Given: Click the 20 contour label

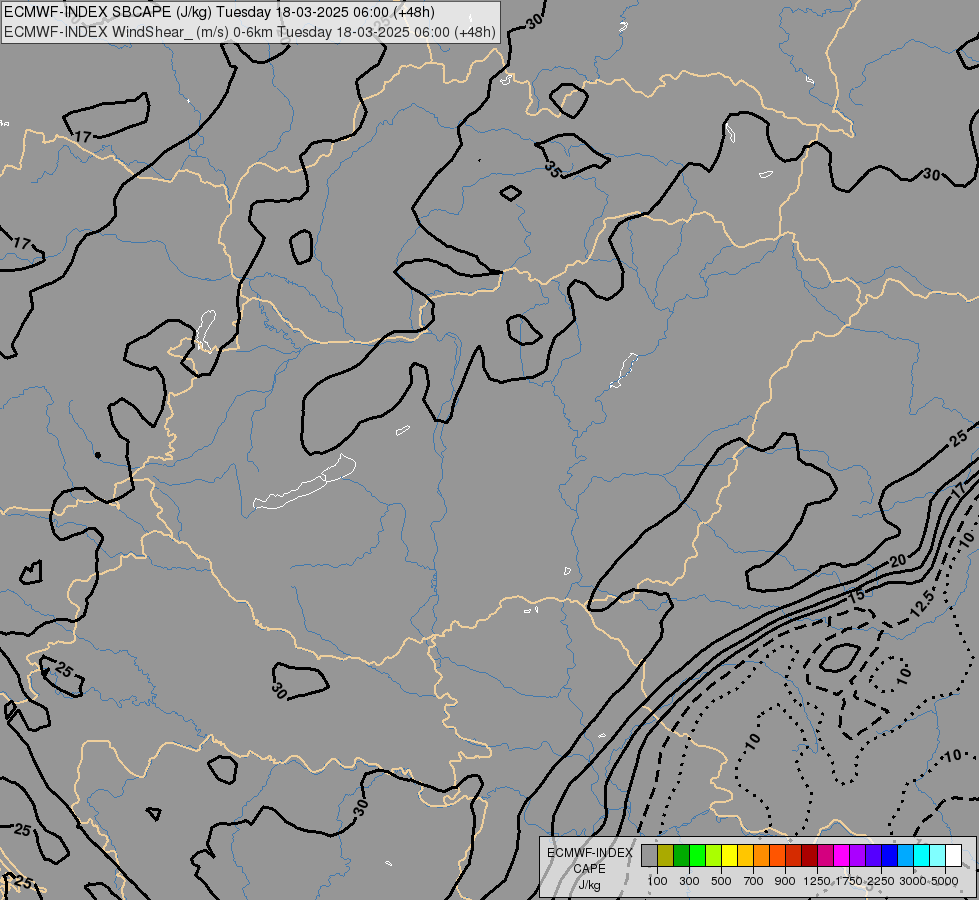Looking at the screenshot, I should (898, 561).
